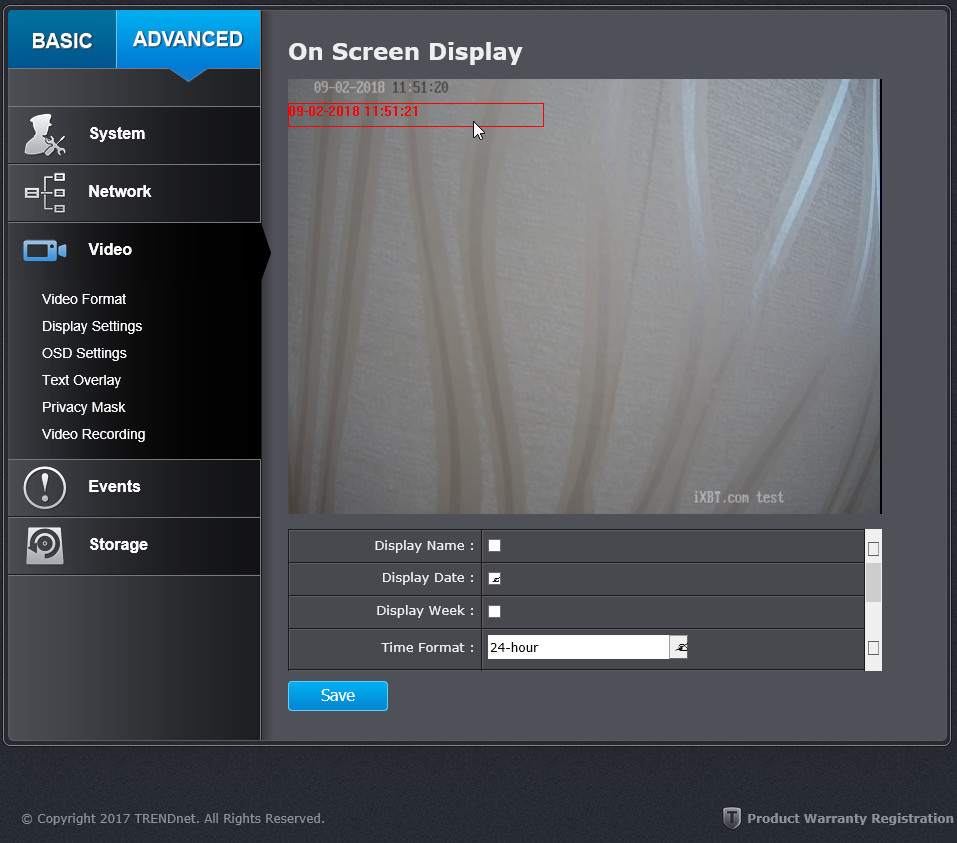Switch to the BASIC tab
The image size is (957, 843).
(x=62, y=40)
